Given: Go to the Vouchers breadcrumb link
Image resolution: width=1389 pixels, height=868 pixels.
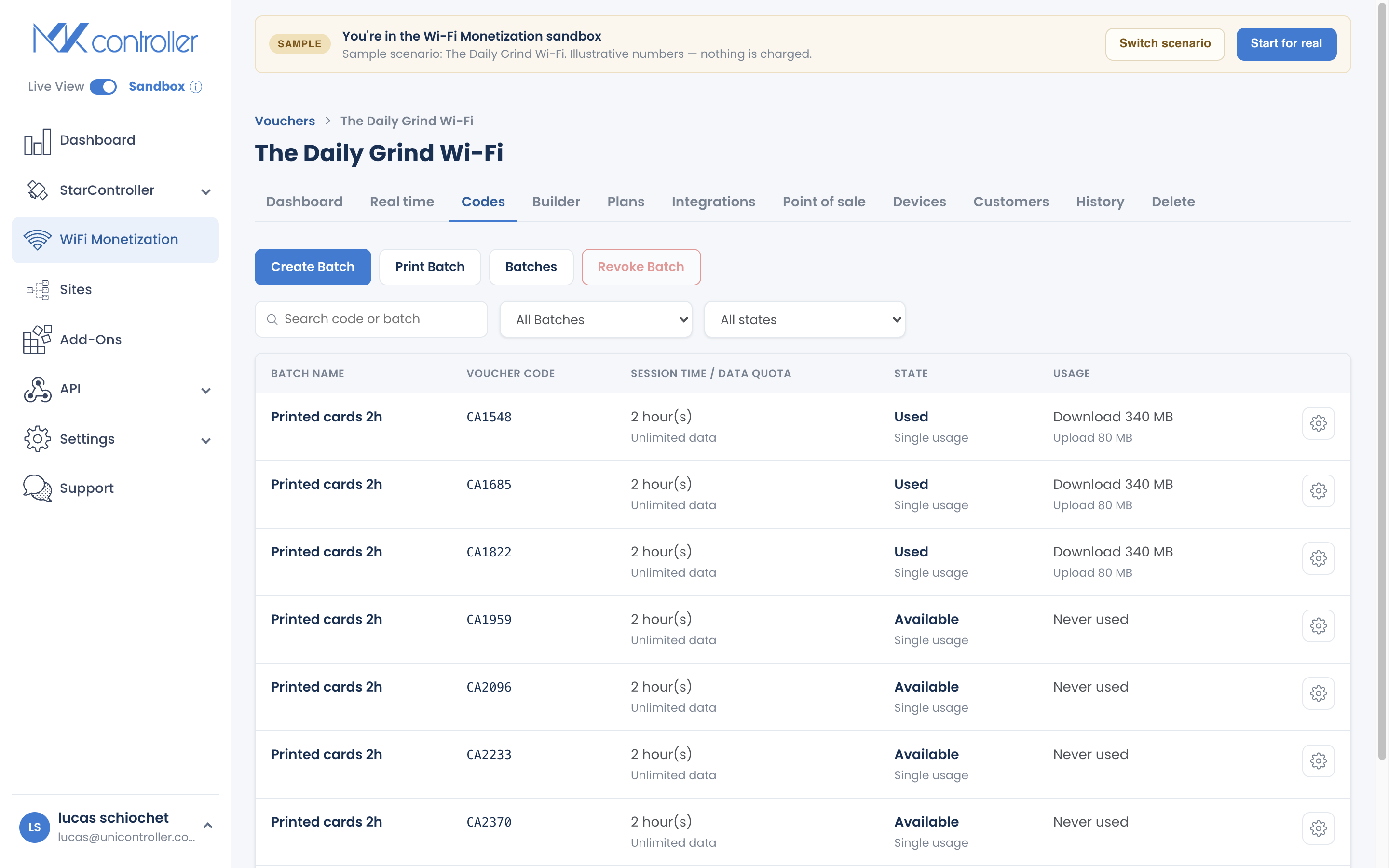Looking at the screenshot, I should (285, 121).
